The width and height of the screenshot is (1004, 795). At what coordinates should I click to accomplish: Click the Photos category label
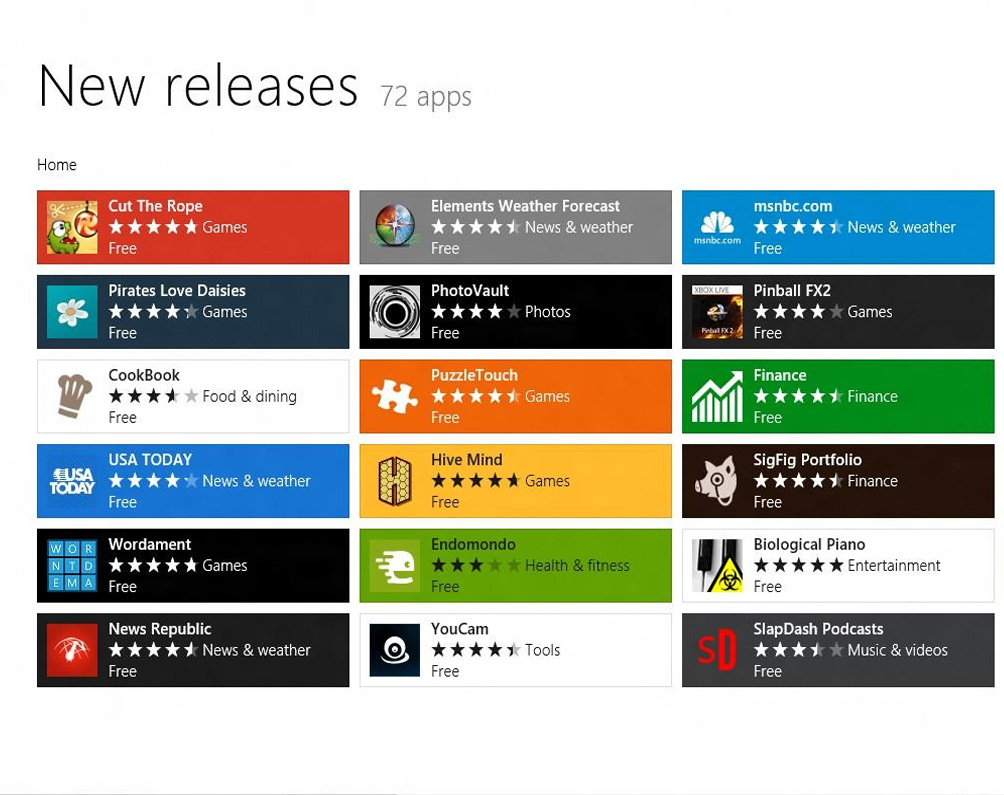pyautogui.click(x=548, y=312)
